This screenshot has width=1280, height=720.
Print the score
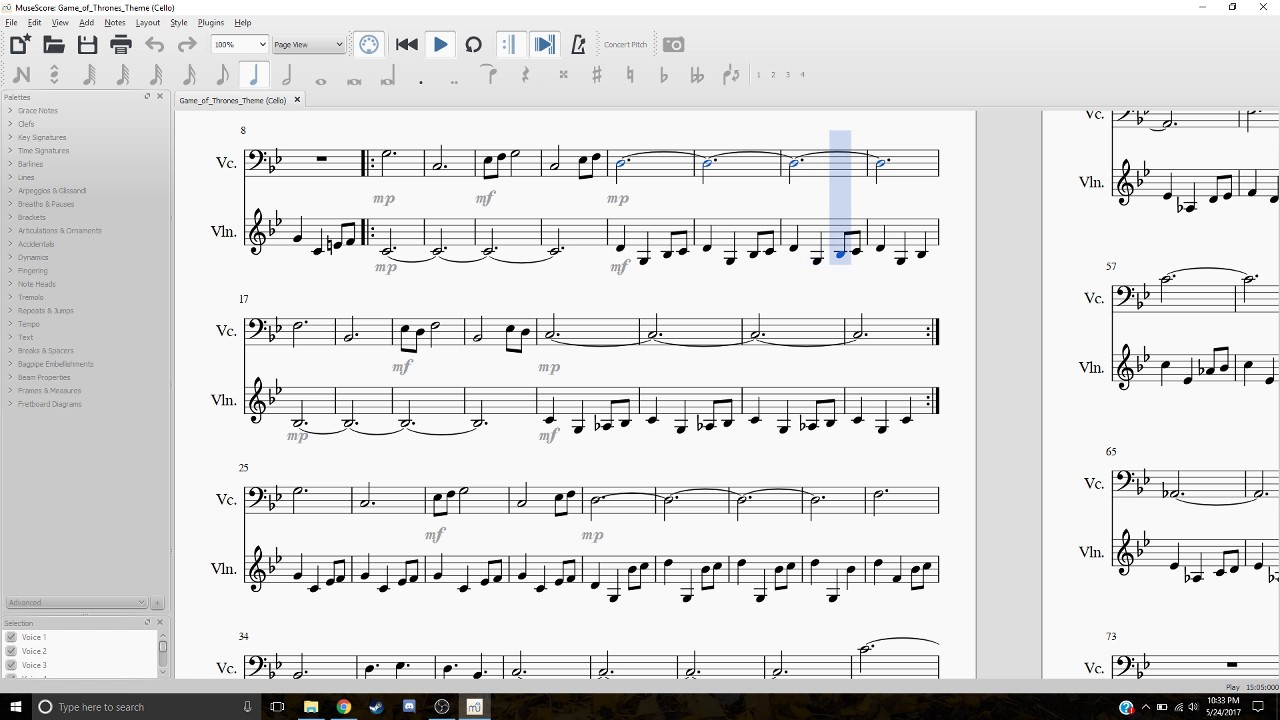(x=121, y=44)
